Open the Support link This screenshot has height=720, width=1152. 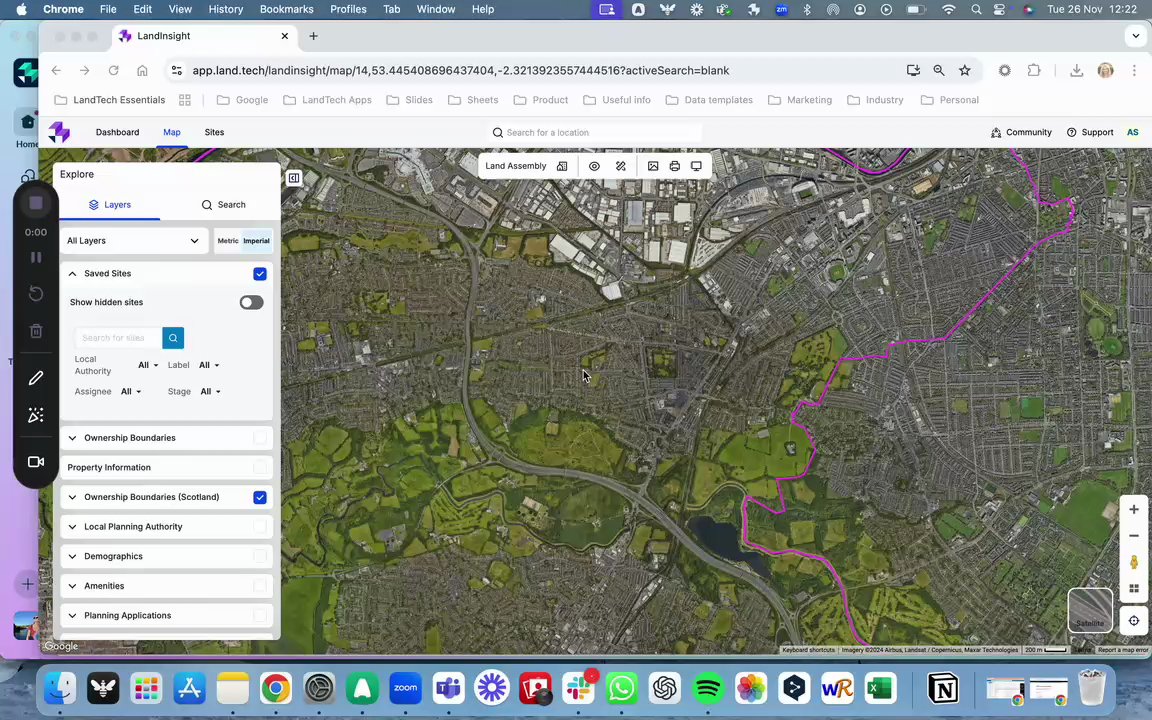coord(1090,132)
